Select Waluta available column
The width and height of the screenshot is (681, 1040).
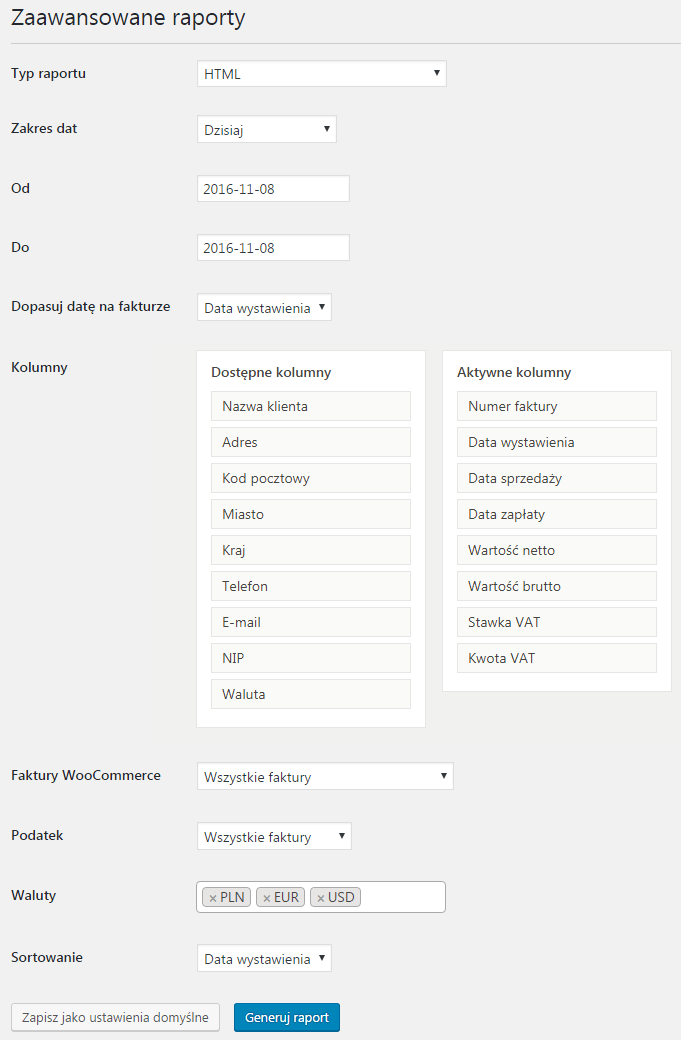coord(311,694)
